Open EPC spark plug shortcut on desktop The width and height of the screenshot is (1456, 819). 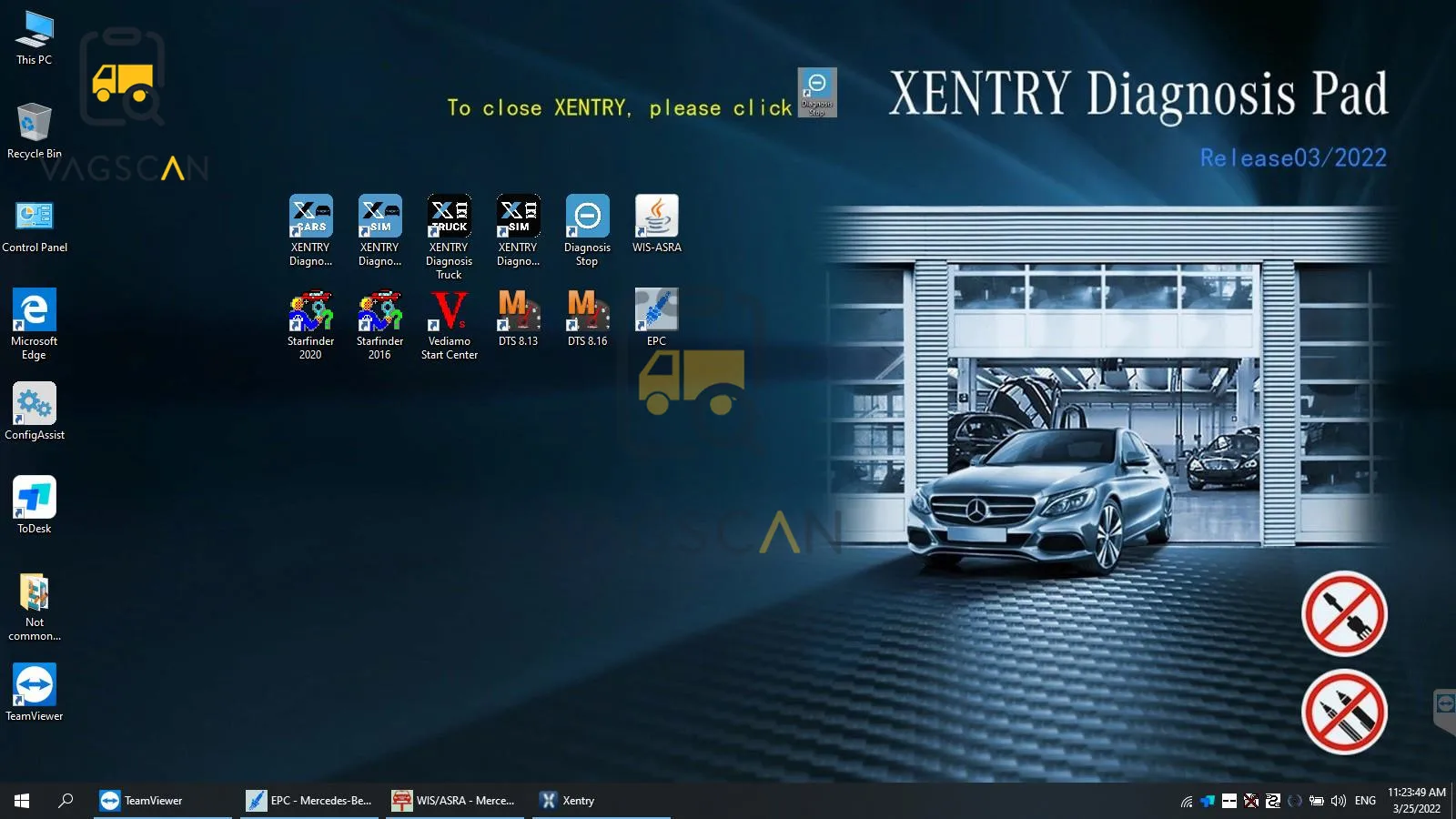click(656, 318)
